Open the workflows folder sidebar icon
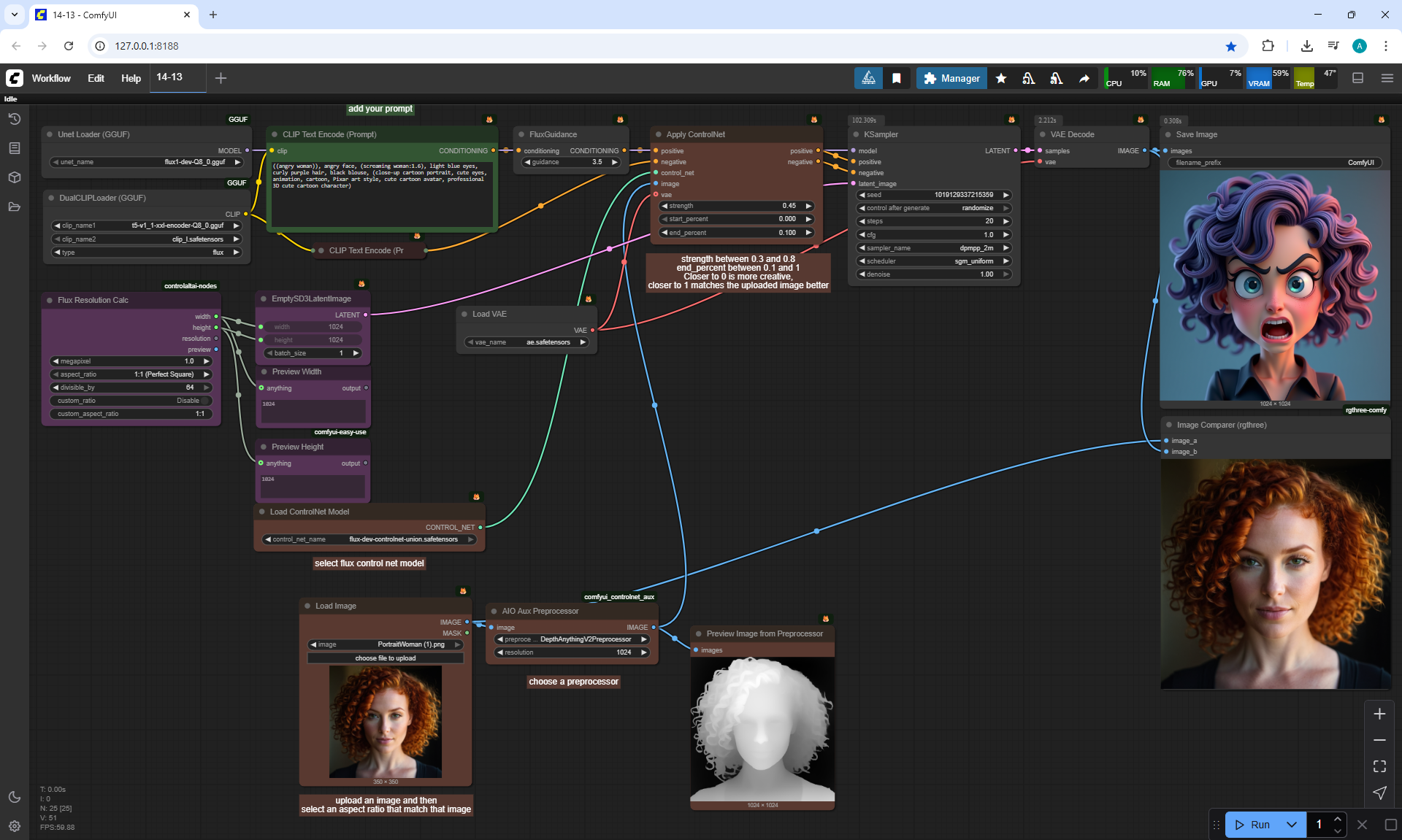1402x840 pixels. coord(14,207)
